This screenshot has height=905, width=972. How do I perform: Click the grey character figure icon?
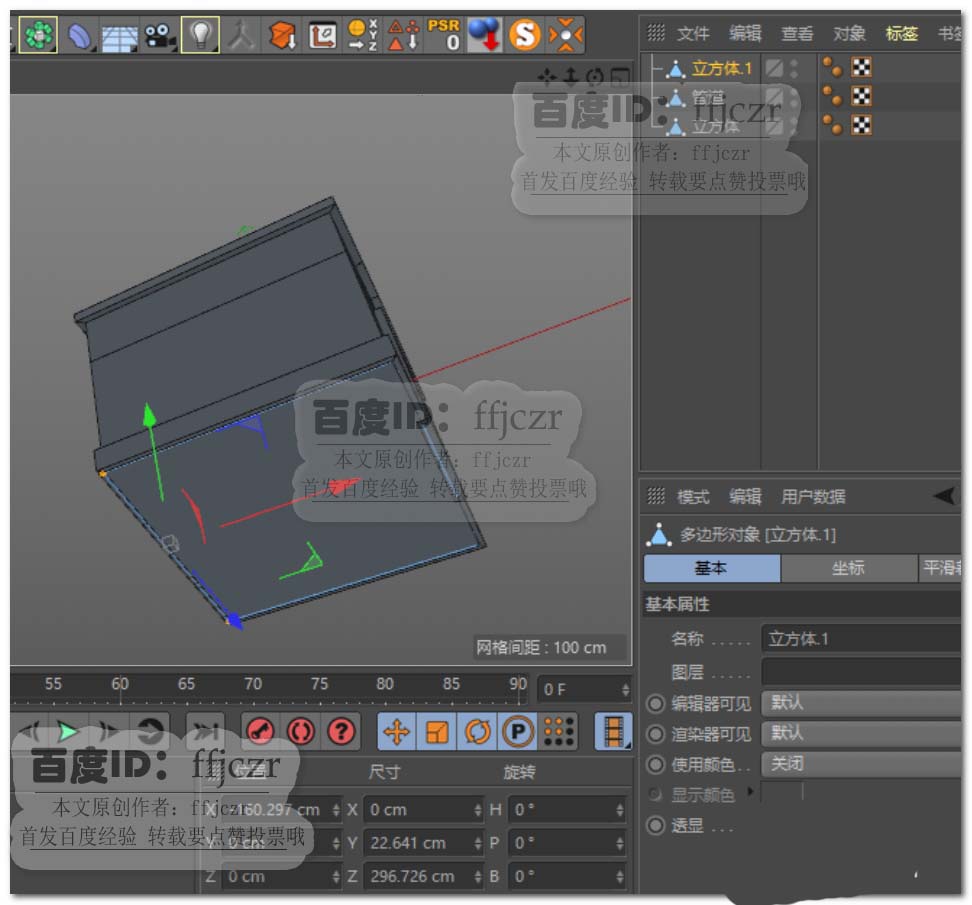tap(241, 35)
